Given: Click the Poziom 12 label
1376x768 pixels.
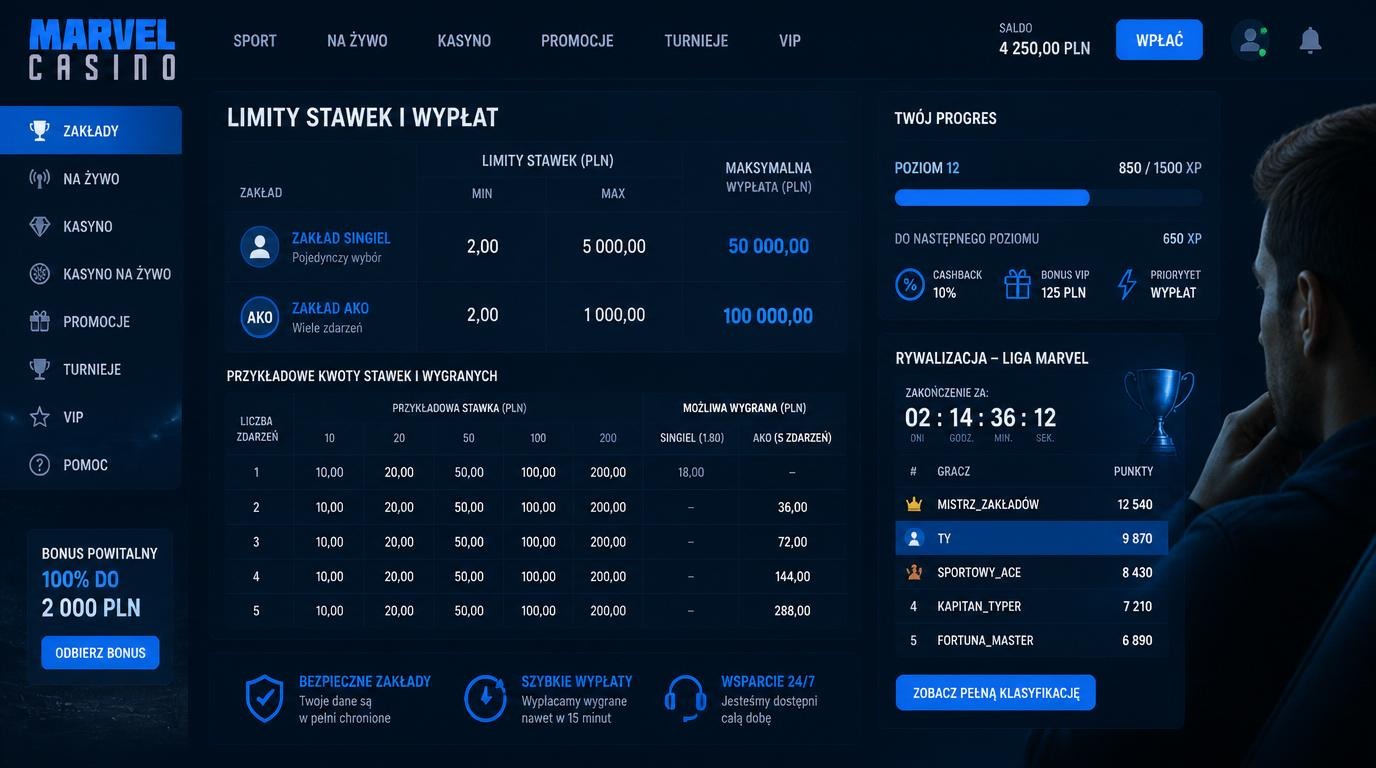Looking at the screenshot, I should point(927,168).
